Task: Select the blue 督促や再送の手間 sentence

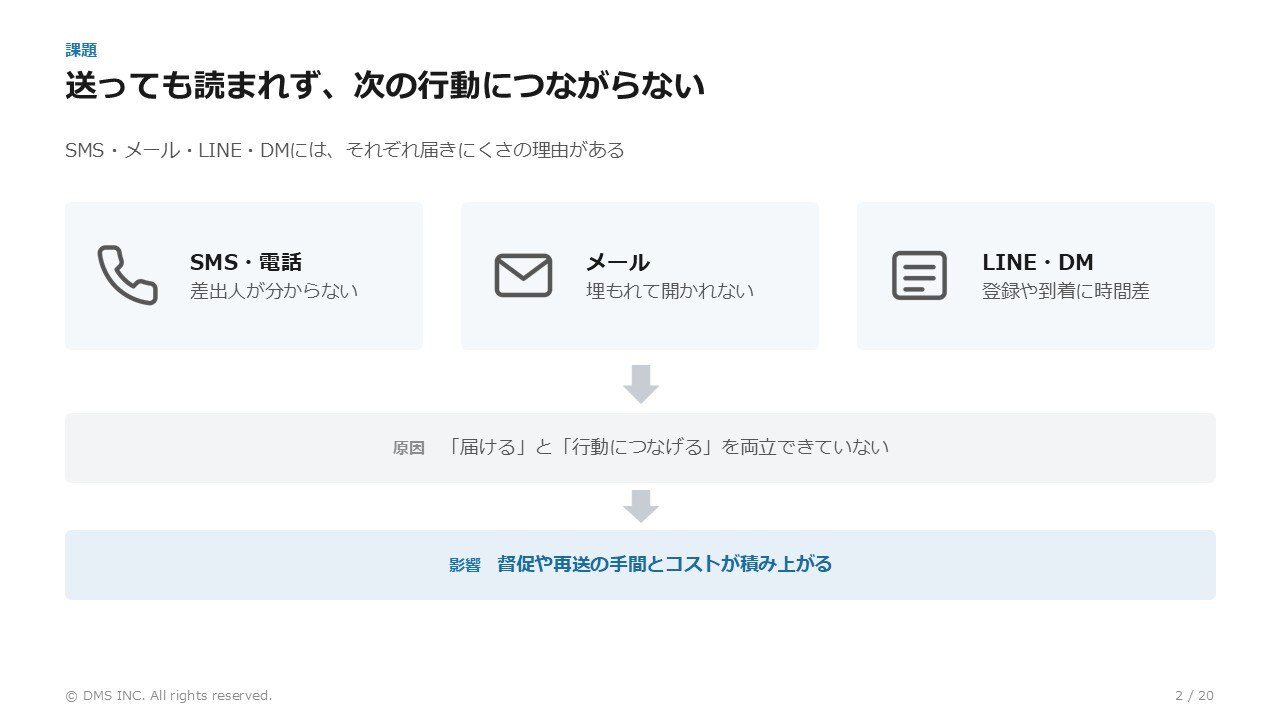Action: coord(664,564)
